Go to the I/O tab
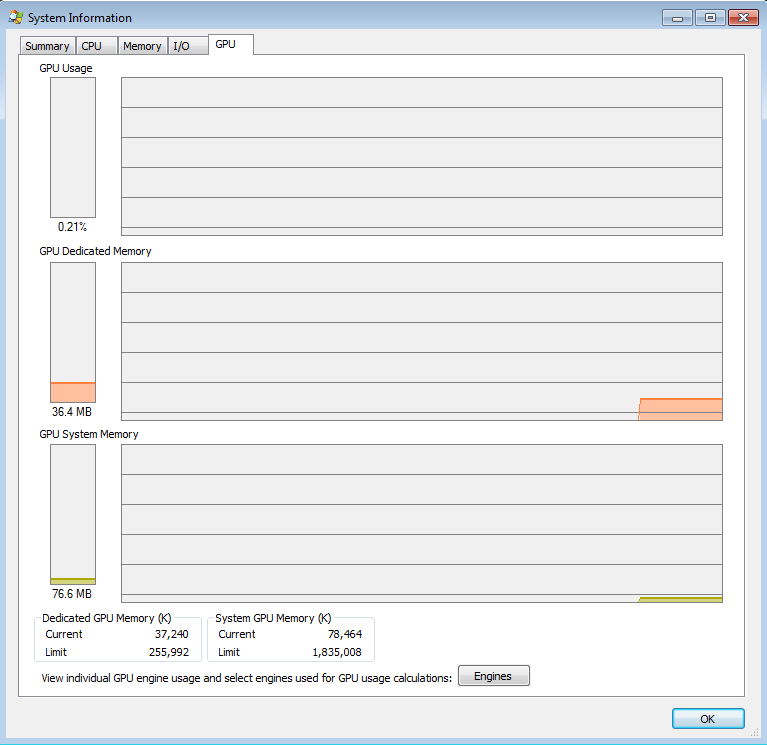 (181, 46)
